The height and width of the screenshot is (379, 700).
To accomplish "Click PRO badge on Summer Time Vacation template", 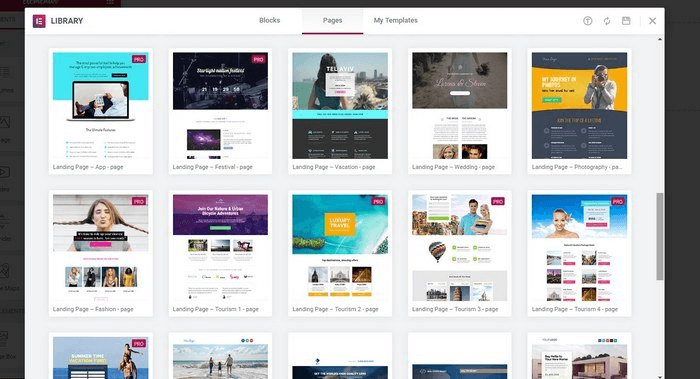I will coord(139,343).
